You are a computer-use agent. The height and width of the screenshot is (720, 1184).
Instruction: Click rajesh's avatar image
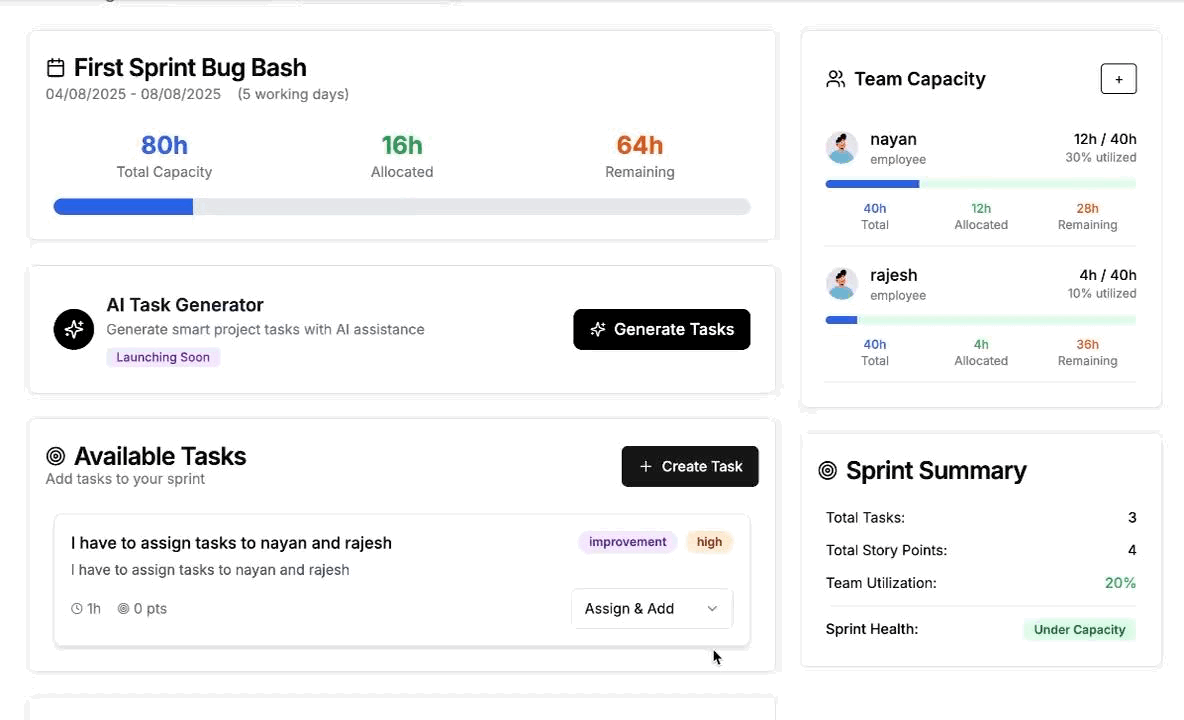tap(841, 283)
